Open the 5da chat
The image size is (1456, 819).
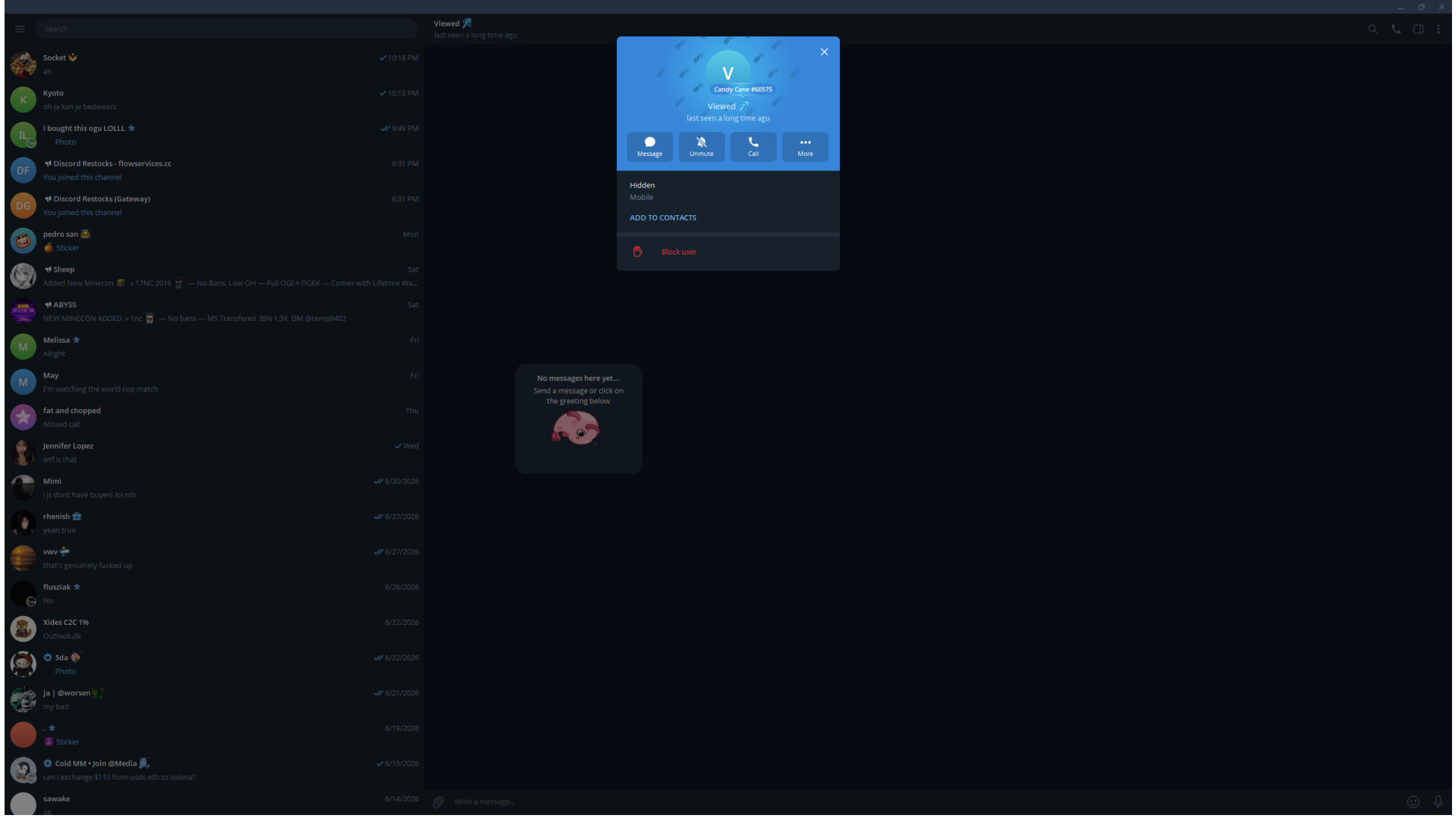point(214,664)
